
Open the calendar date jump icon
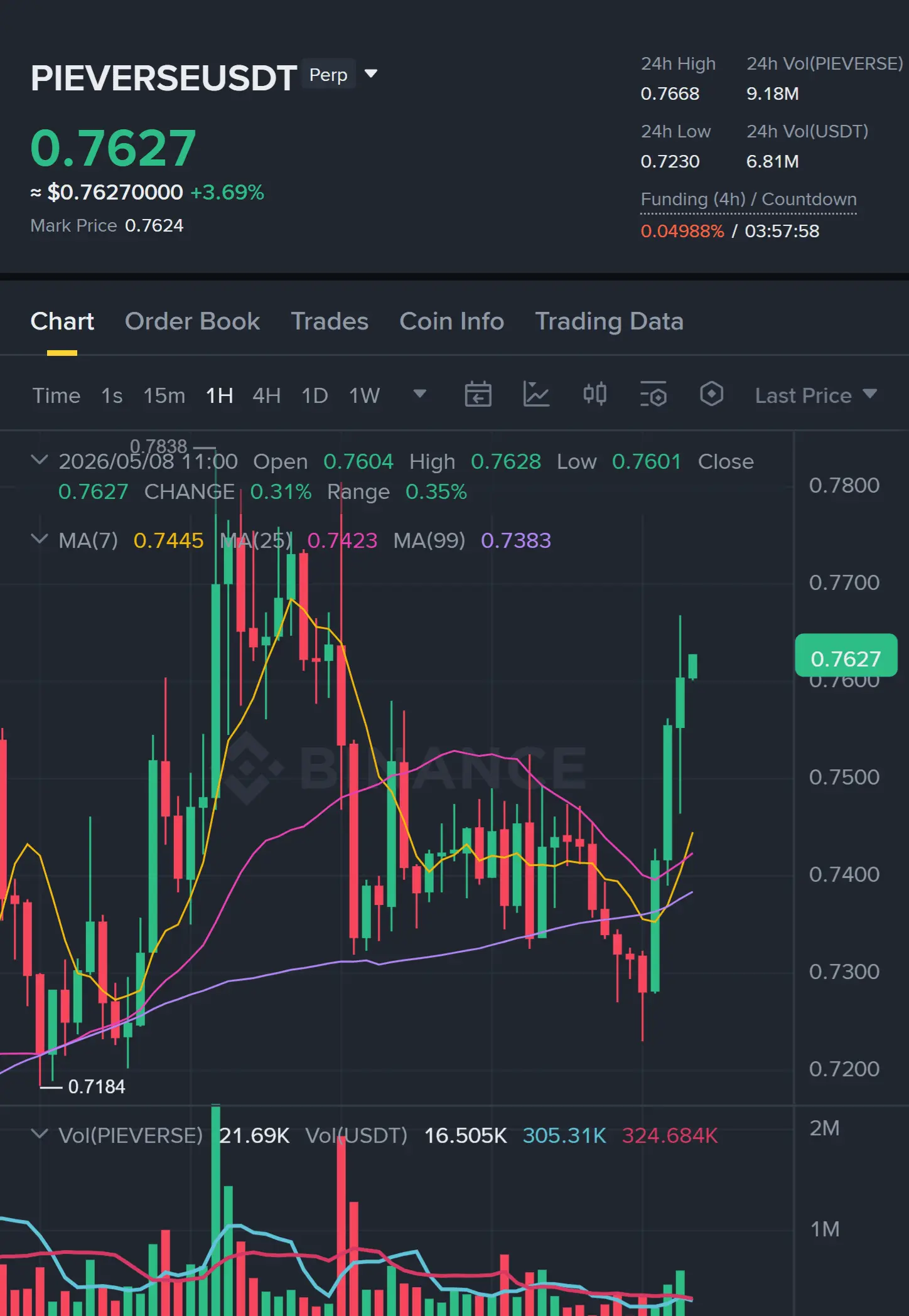click(x=478, y=395)
